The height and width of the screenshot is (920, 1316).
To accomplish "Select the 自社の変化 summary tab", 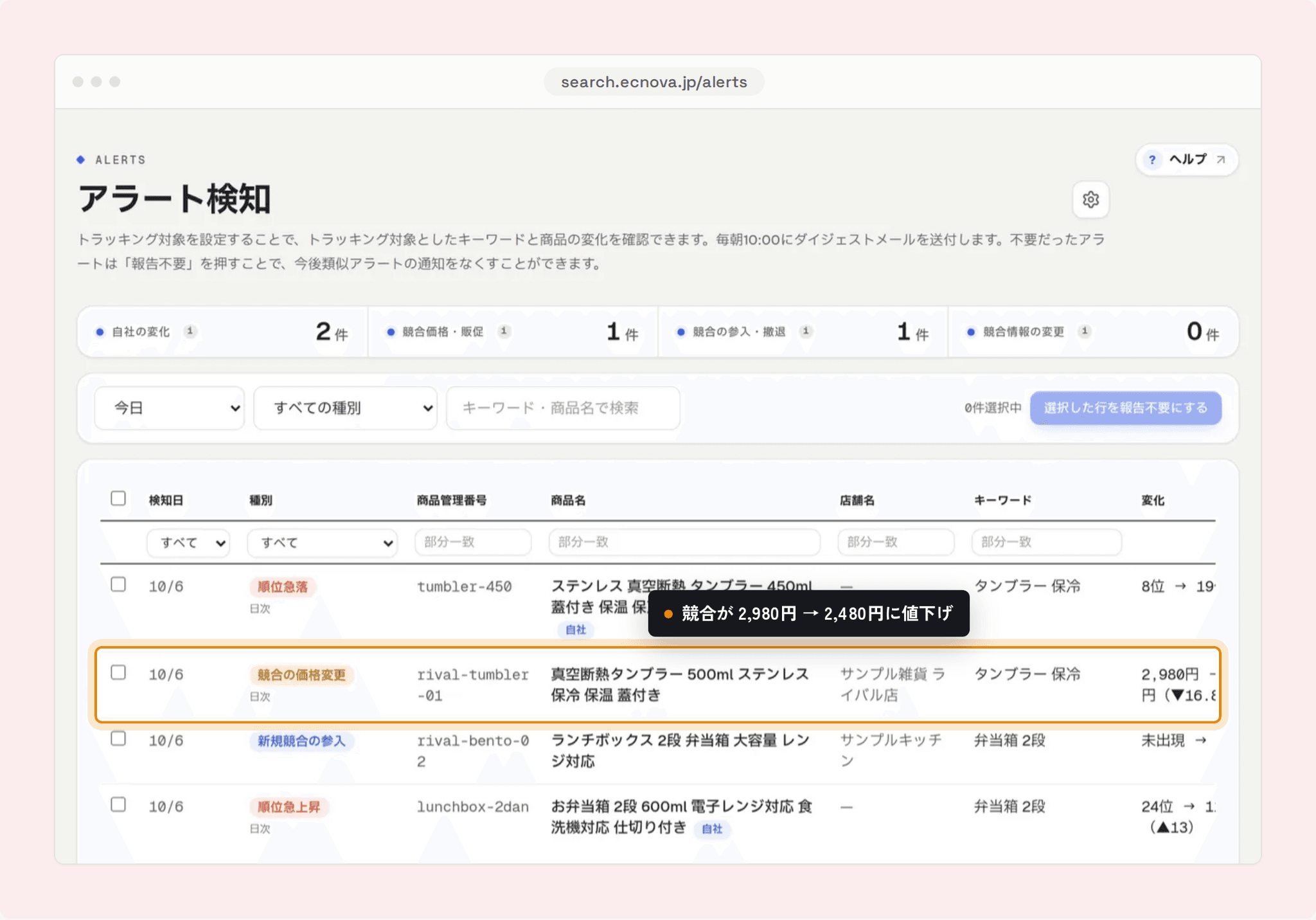I will point(222,332).
